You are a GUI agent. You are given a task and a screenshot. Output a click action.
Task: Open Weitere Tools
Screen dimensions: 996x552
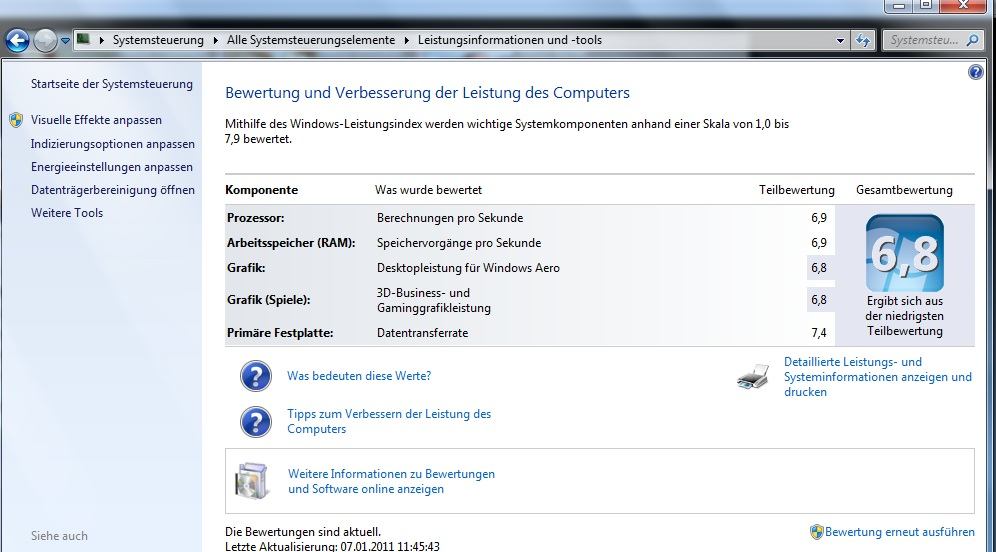click(x=67, y=213)
